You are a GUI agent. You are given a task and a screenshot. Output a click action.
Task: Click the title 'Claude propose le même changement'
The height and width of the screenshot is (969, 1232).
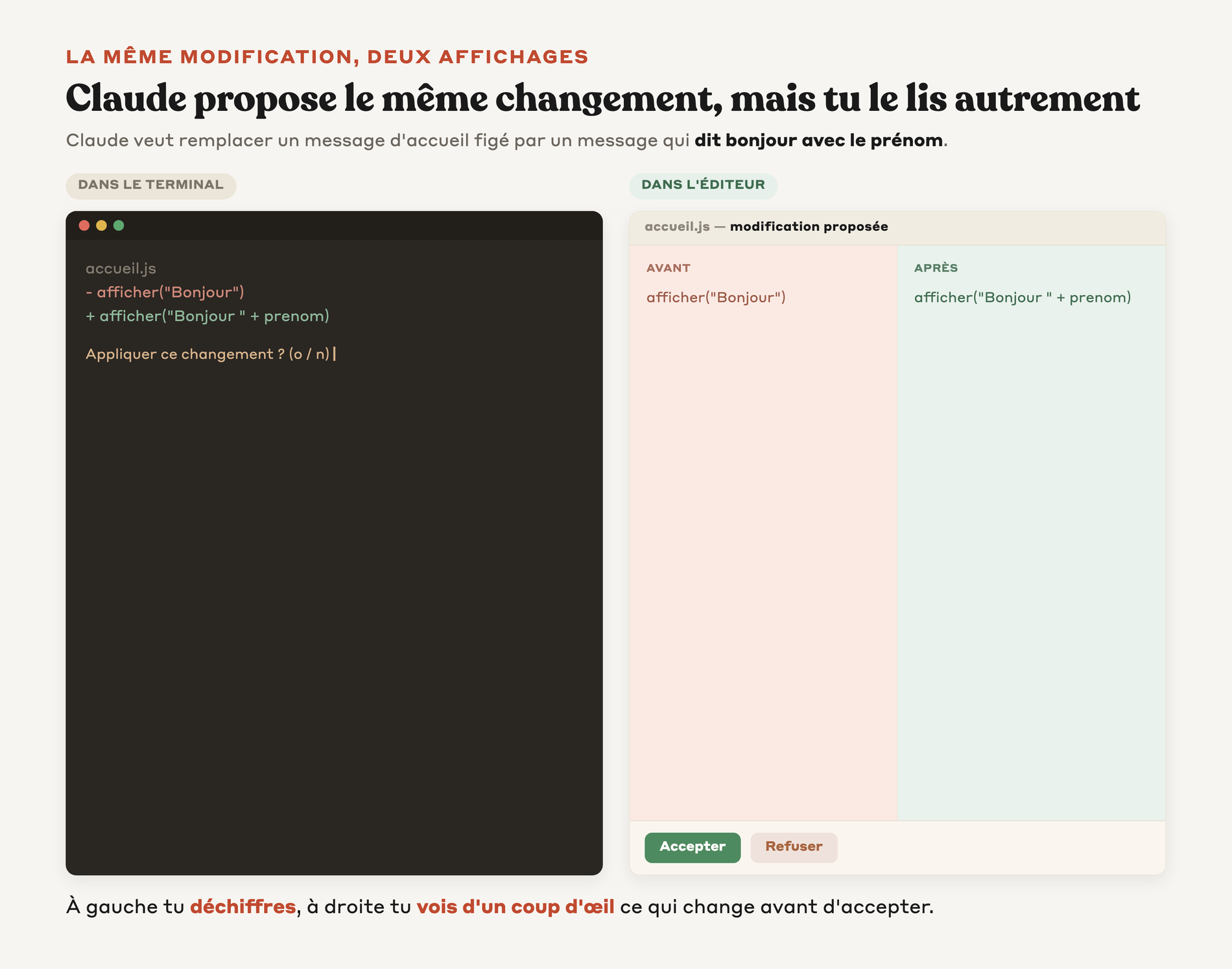[x=394, y=99]
